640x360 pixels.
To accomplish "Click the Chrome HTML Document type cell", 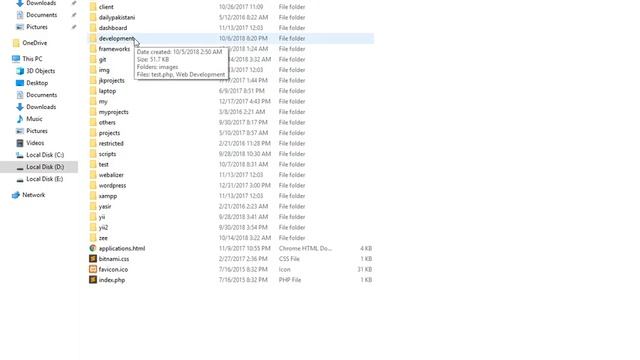I will coord(305,248).
